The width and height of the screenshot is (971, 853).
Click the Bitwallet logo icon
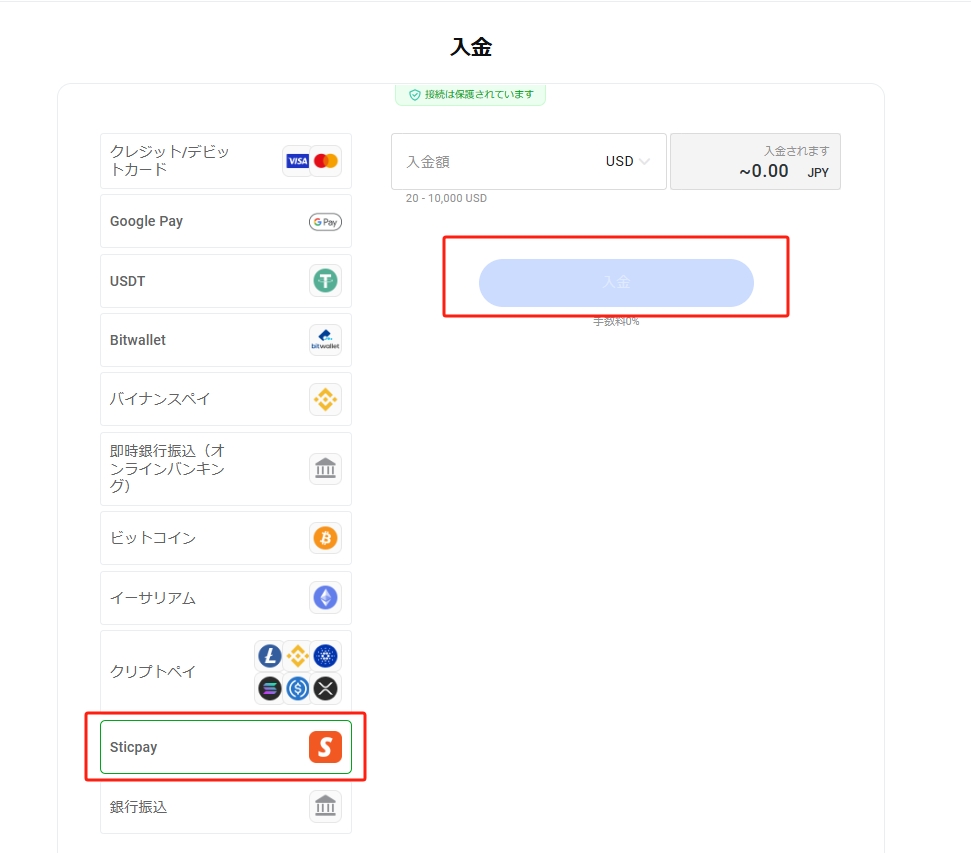point(325,340)
